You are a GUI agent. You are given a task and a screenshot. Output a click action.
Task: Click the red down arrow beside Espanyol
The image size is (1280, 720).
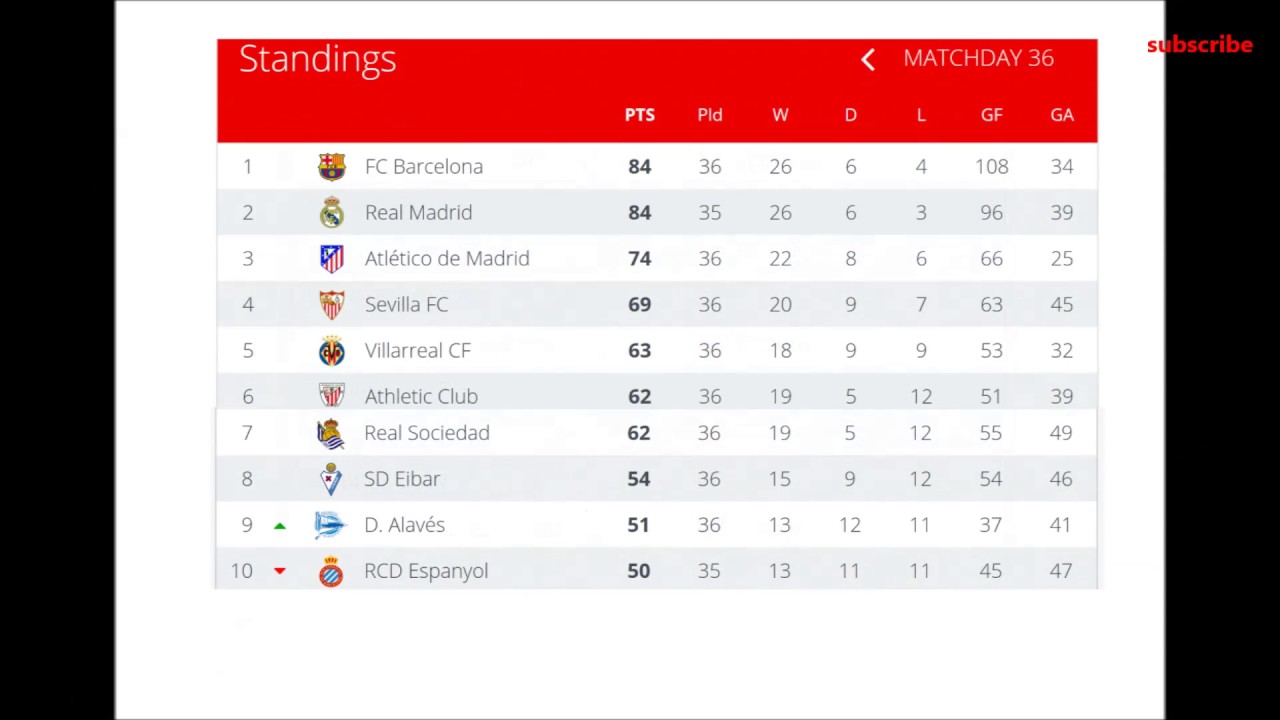tap(280, 571)
